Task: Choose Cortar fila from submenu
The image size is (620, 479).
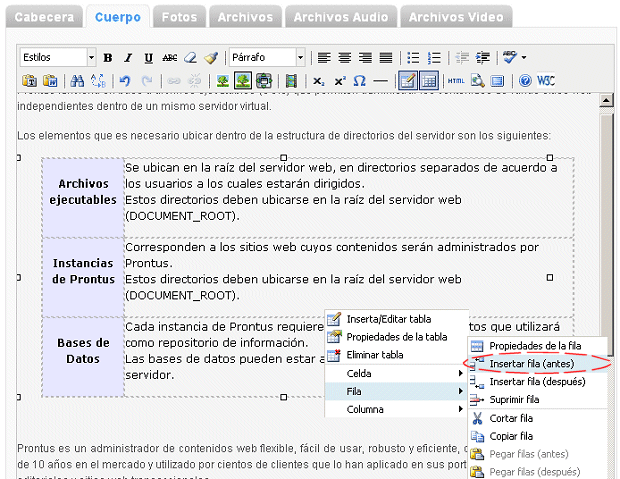Action: tap(538, 418)
